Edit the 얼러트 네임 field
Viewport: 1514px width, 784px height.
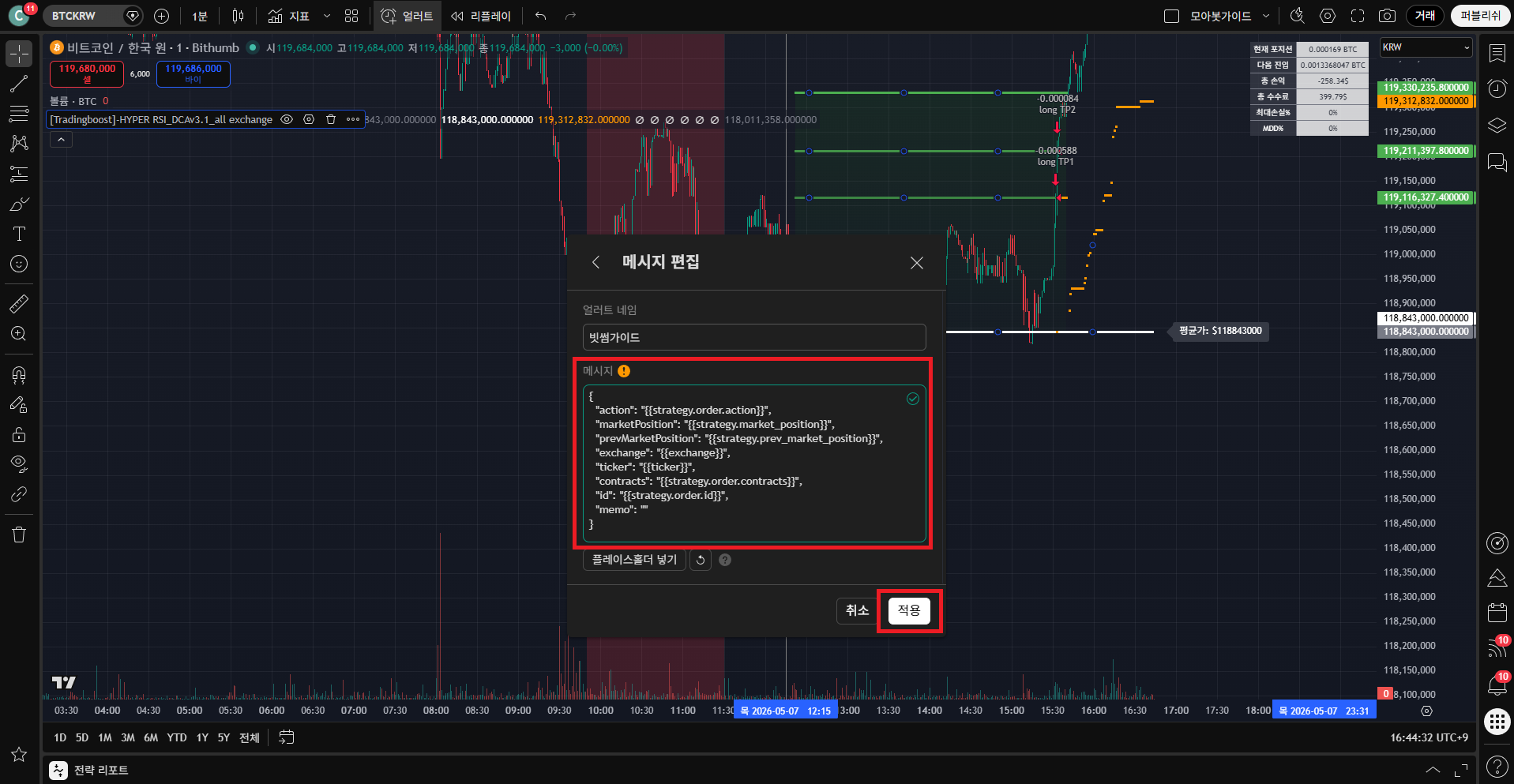[x=754, y=337]
